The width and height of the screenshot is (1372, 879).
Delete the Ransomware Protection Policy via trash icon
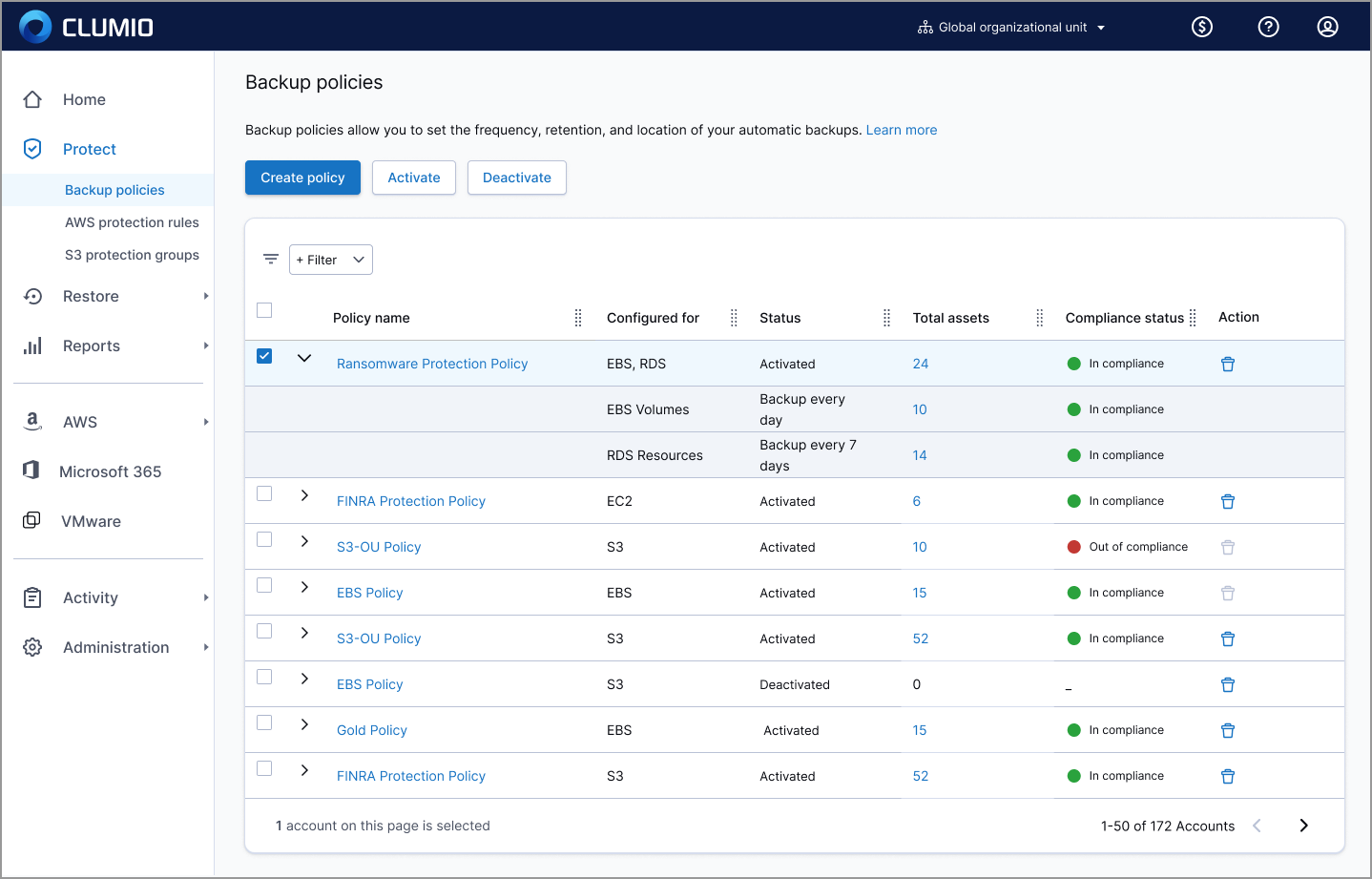1228,364
